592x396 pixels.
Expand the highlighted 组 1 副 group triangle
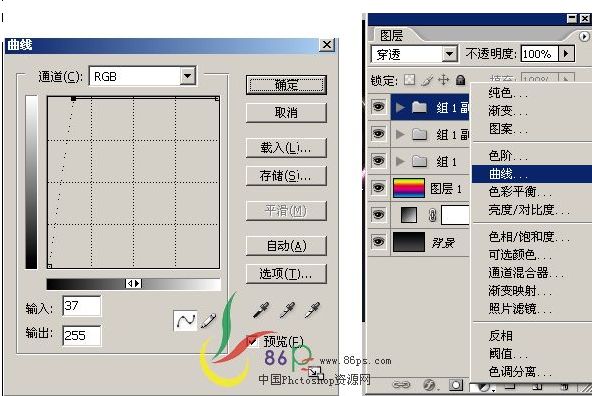click(x=400, y=108)
